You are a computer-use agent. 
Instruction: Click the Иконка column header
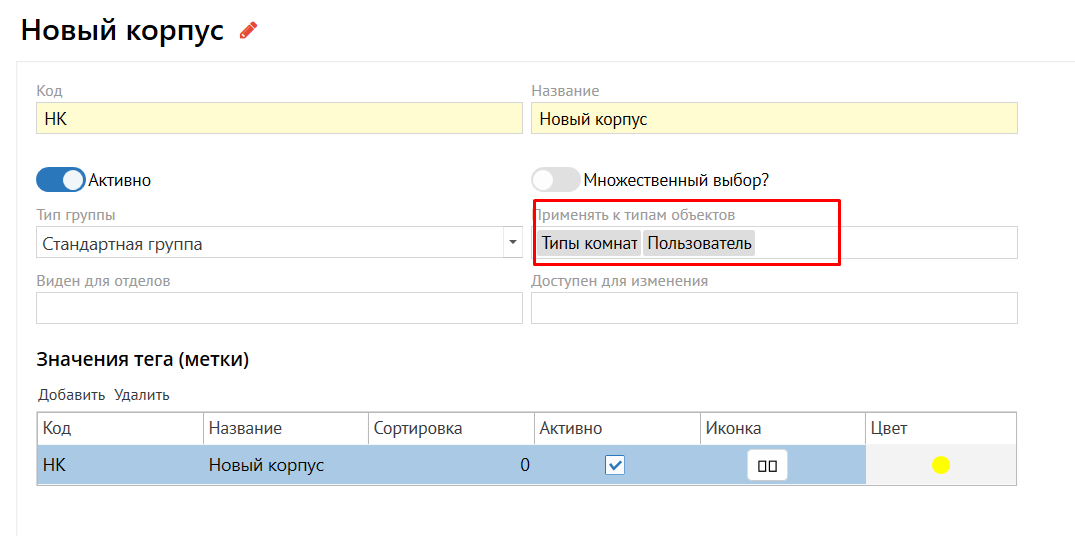point(732,428)
